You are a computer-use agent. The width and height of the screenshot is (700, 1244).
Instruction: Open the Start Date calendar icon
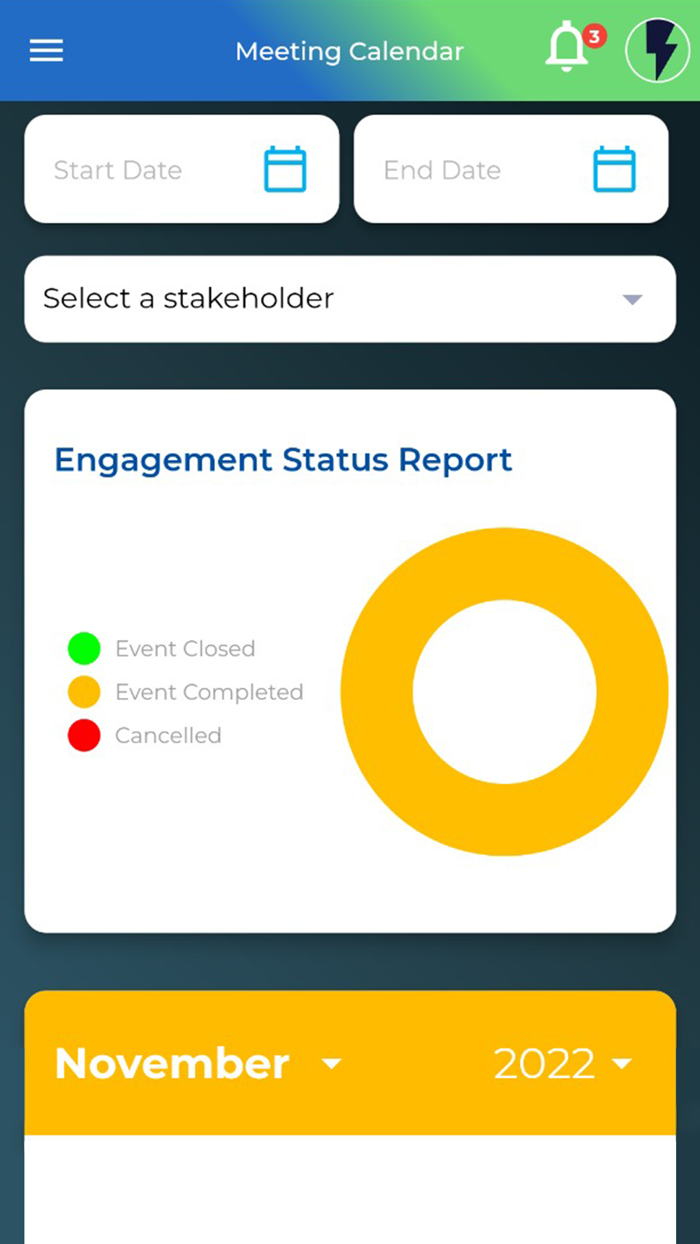[x=285, y=169]
